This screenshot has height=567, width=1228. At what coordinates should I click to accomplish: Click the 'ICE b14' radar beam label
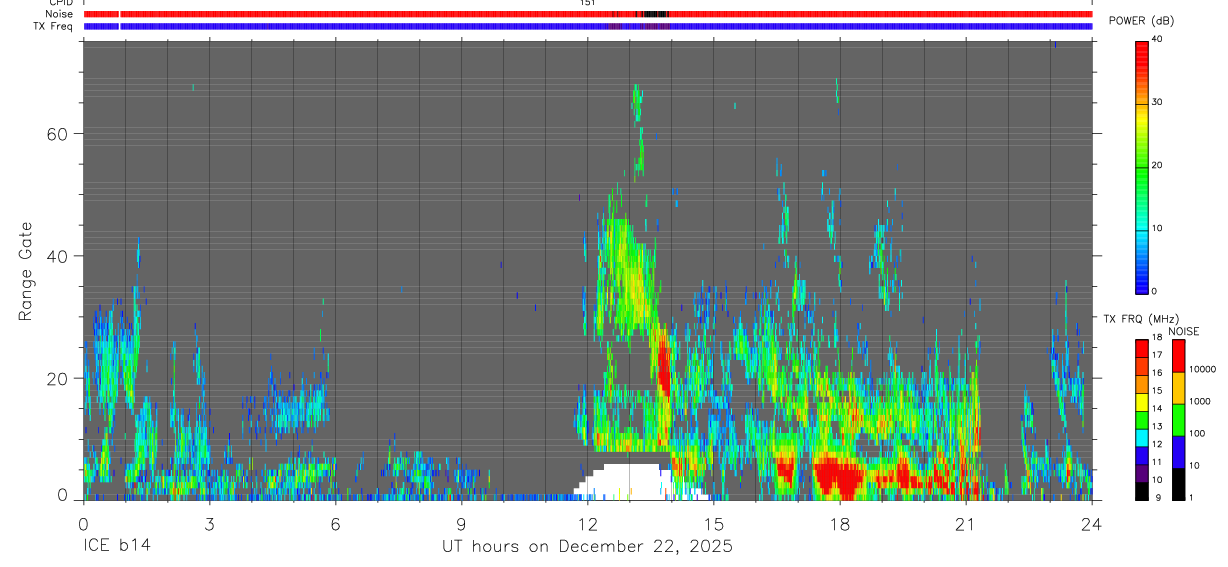tap(119, 547)
